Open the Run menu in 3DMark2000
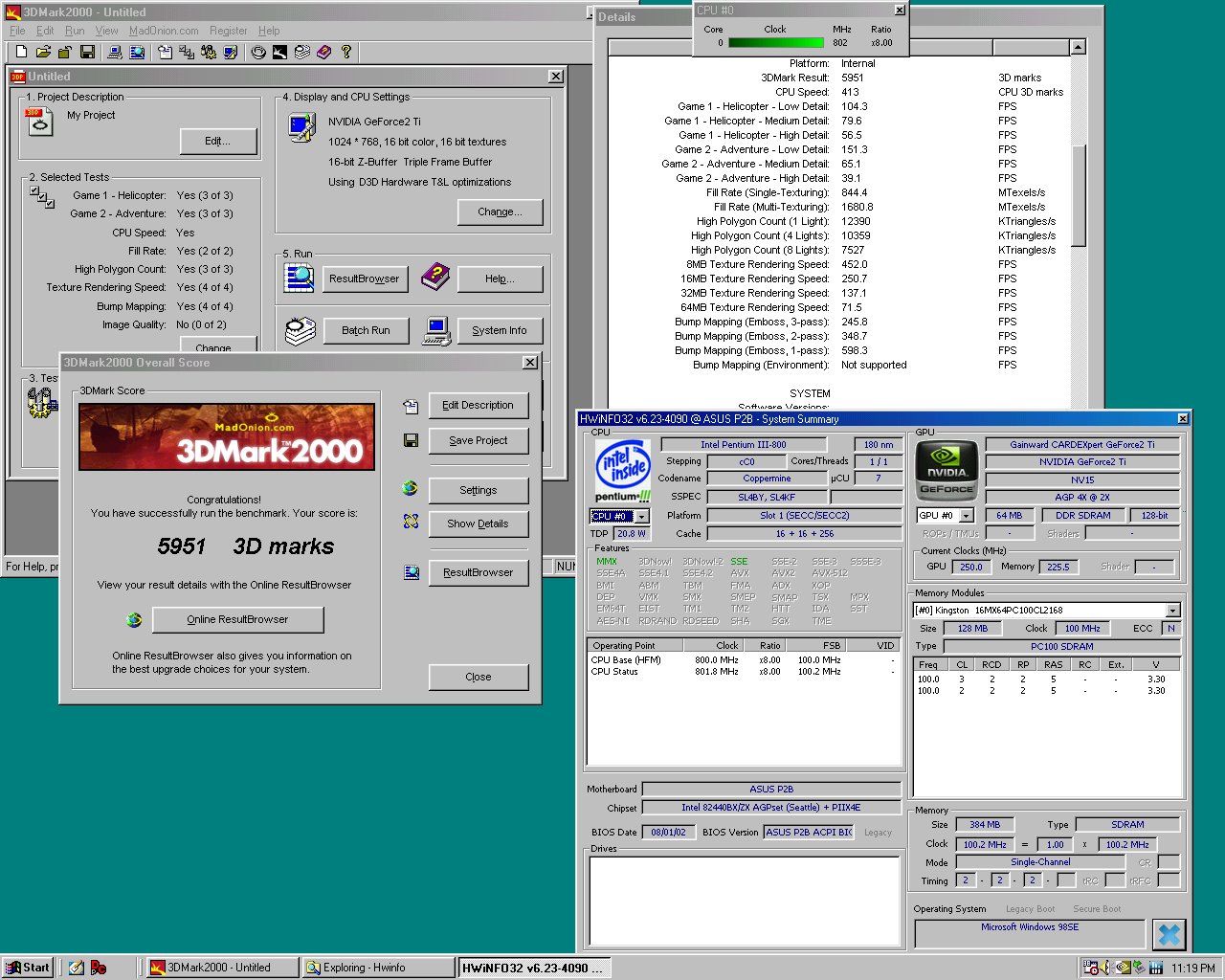 75,30
